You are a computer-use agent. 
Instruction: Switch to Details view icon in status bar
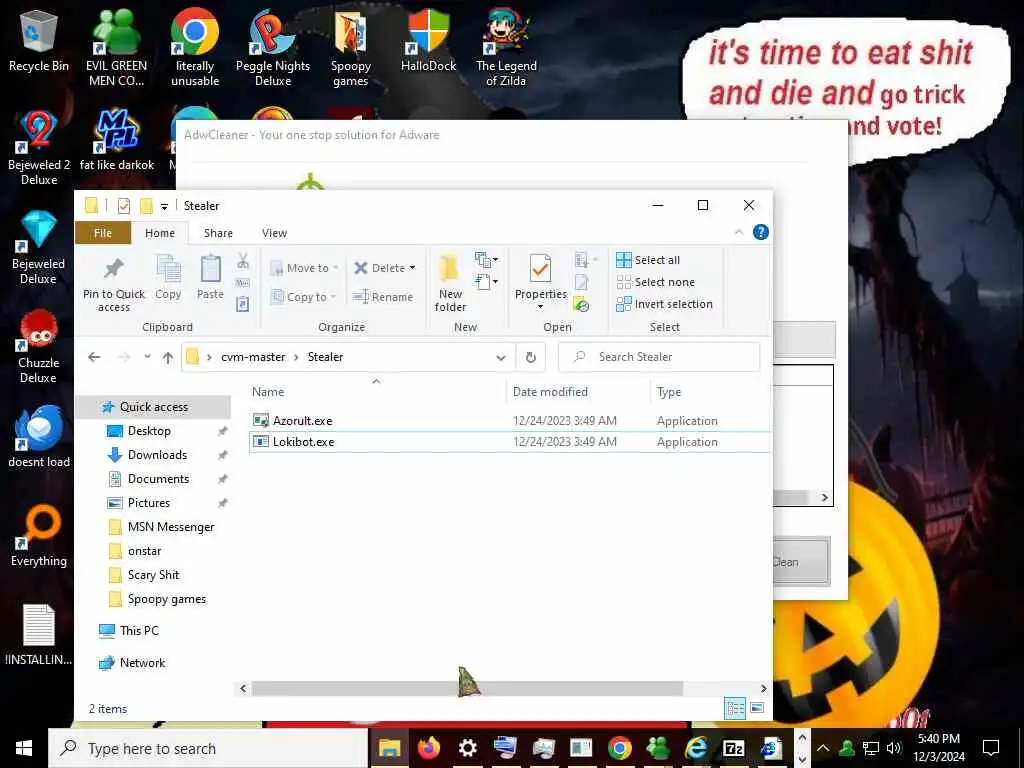[735, 709]
